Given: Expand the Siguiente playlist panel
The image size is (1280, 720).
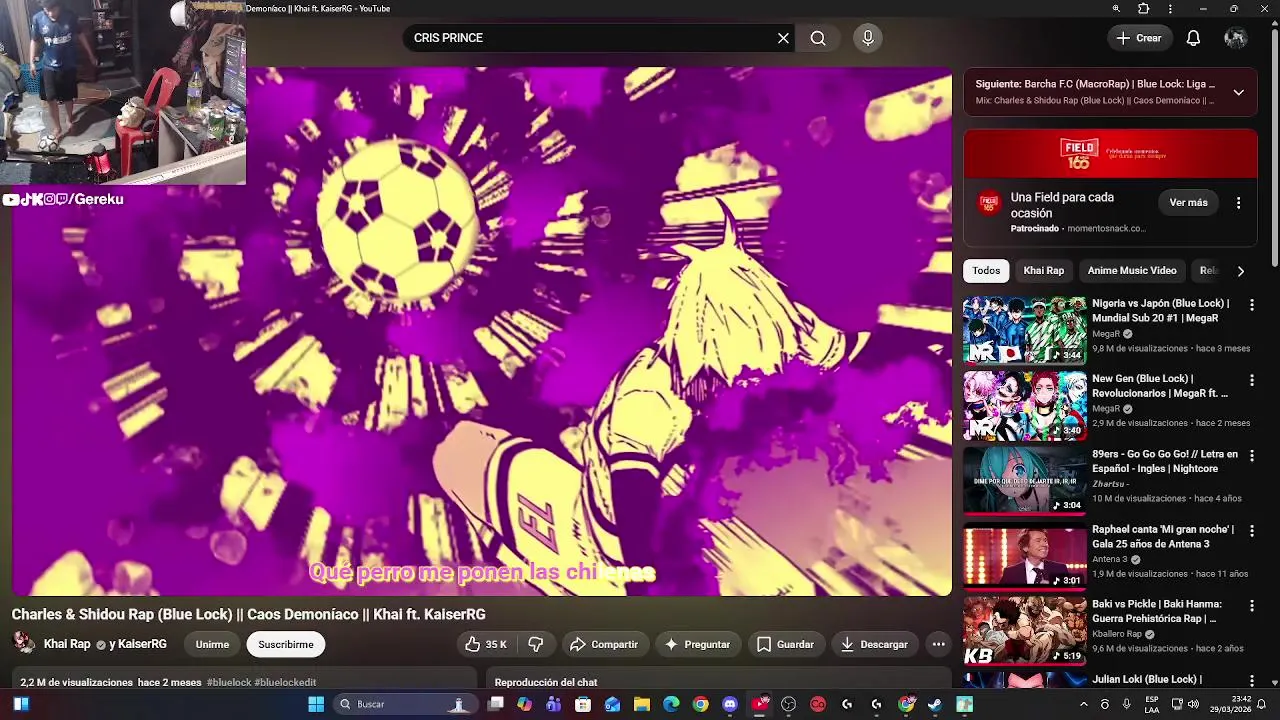Looking at the screenshot, I should pos(1238,92).
